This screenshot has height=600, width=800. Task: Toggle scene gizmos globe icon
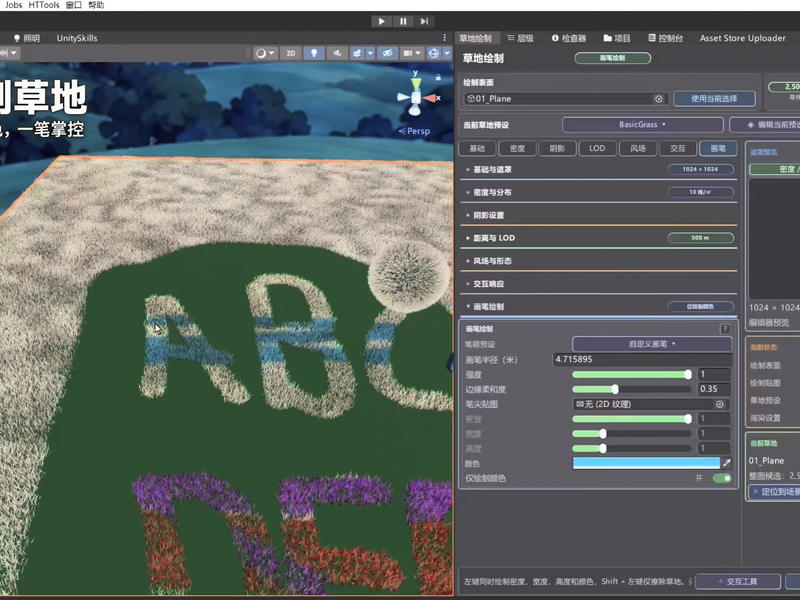pyautogui.click(x=434, y=53)
